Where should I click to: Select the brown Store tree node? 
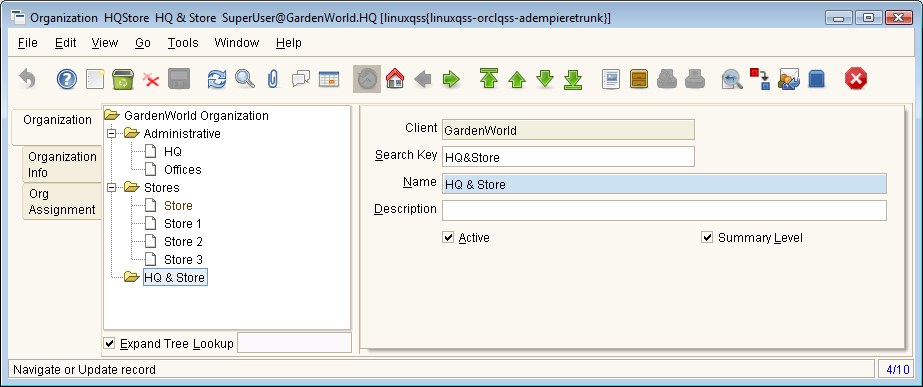coord(178,206)
